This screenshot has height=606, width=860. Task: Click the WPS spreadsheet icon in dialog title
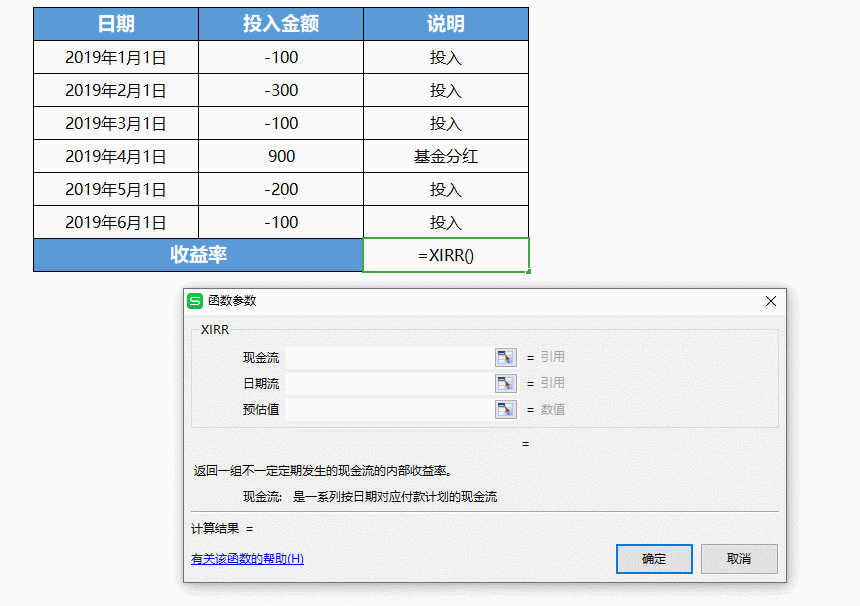click(x=195, y=301)
